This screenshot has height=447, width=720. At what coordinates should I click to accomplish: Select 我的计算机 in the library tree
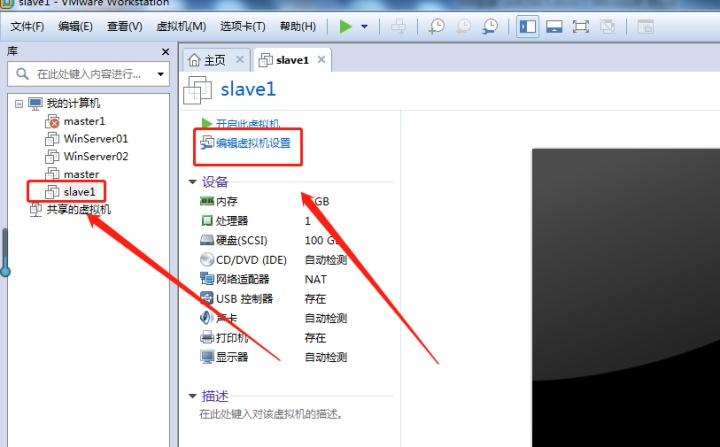point(73,103)
